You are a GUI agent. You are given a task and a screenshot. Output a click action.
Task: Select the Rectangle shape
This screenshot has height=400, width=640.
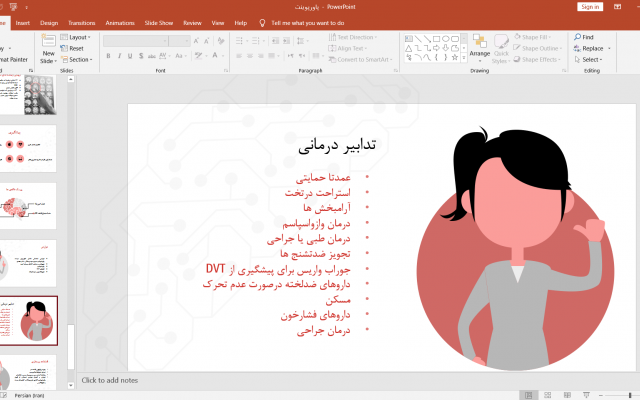tap(436, 39)
